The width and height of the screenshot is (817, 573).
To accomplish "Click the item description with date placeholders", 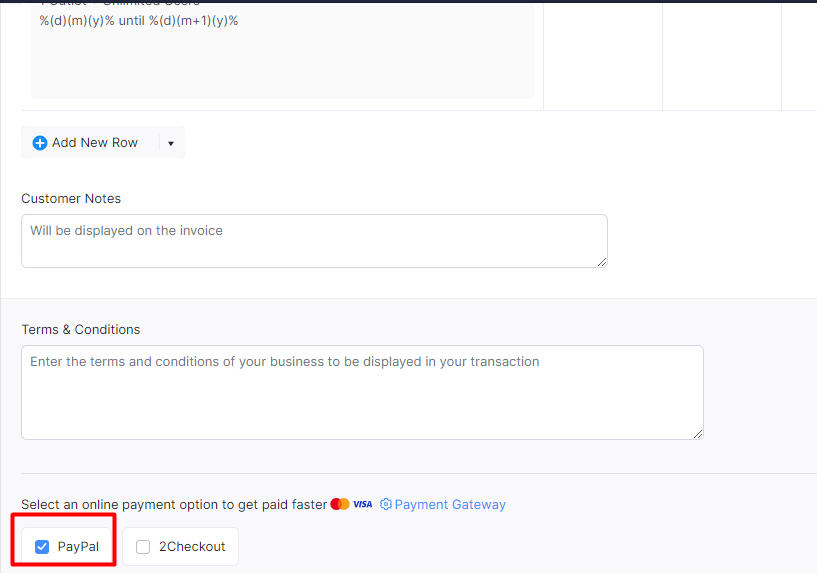I will pyautogui.click(x=139, y=21).
